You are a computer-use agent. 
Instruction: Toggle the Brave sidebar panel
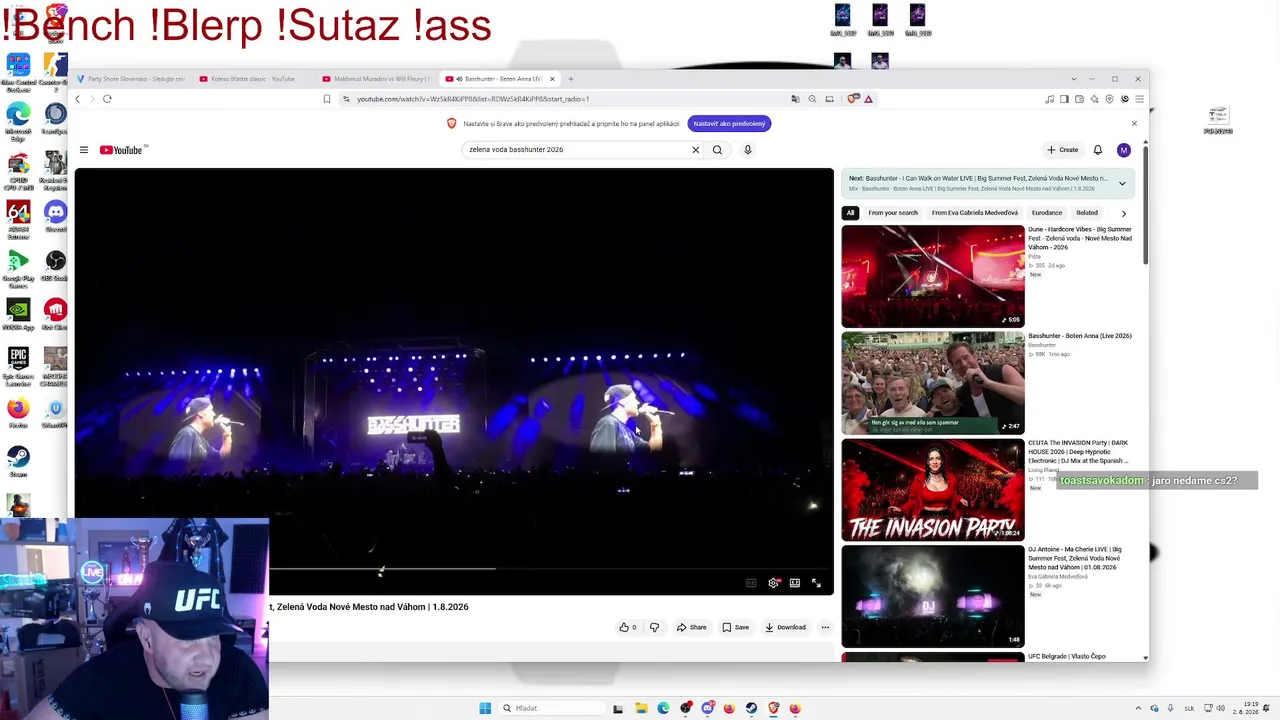[x=1064, y=99]
